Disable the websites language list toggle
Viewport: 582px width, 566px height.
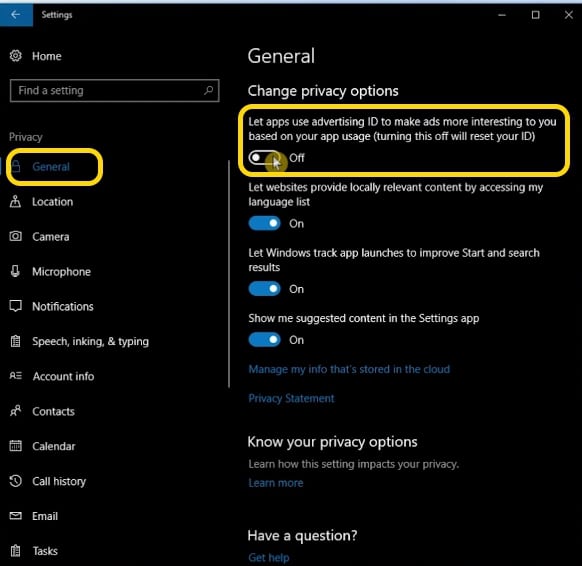coord(264,223)
